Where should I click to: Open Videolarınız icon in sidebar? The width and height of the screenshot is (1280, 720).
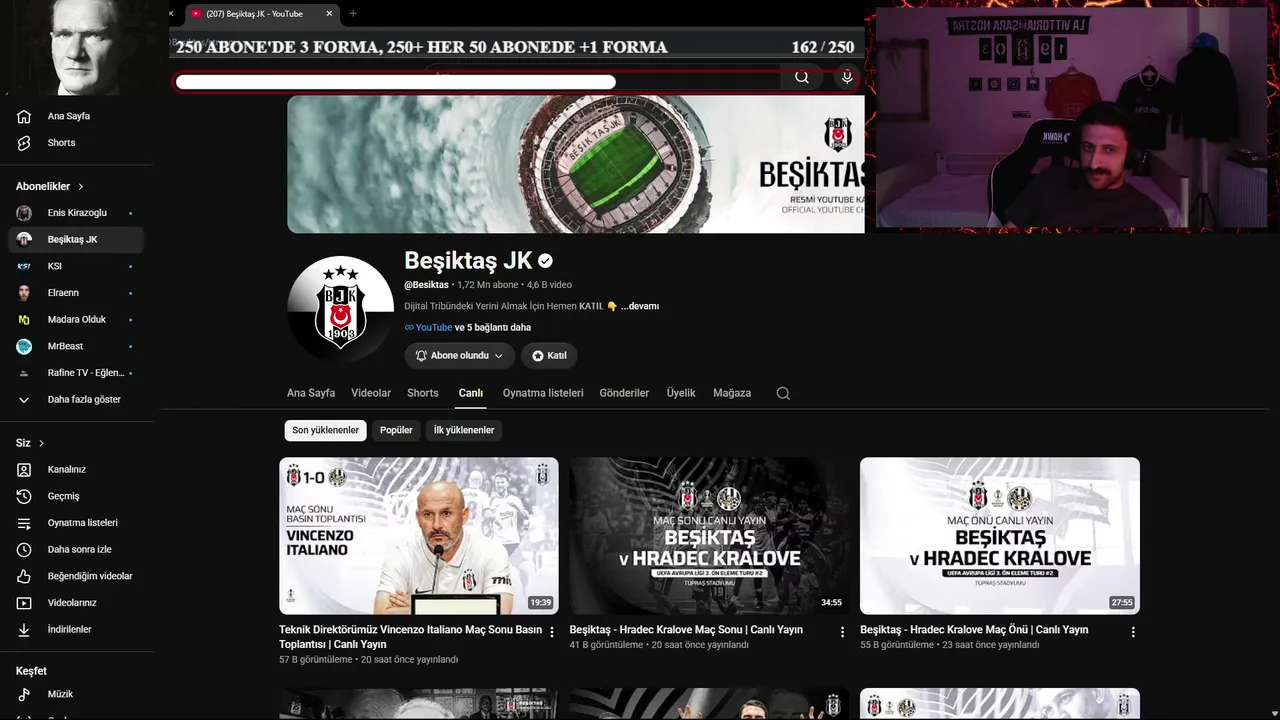point(24,603)
